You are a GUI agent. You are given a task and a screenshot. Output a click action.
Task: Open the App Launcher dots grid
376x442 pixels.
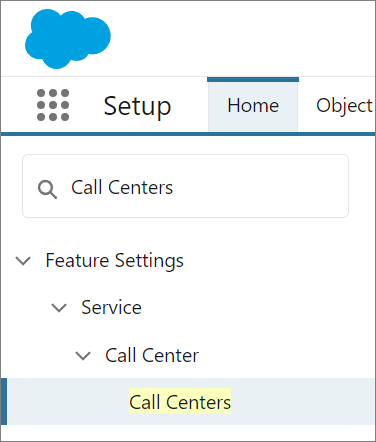coord(53,105)
